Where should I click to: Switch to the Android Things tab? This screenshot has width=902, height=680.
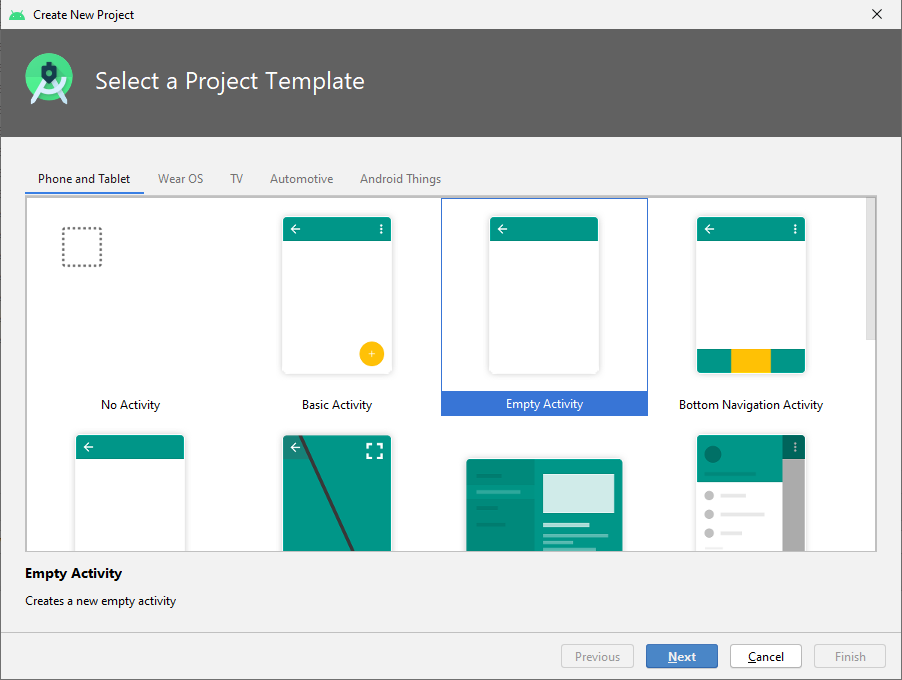tap(400, 179)
